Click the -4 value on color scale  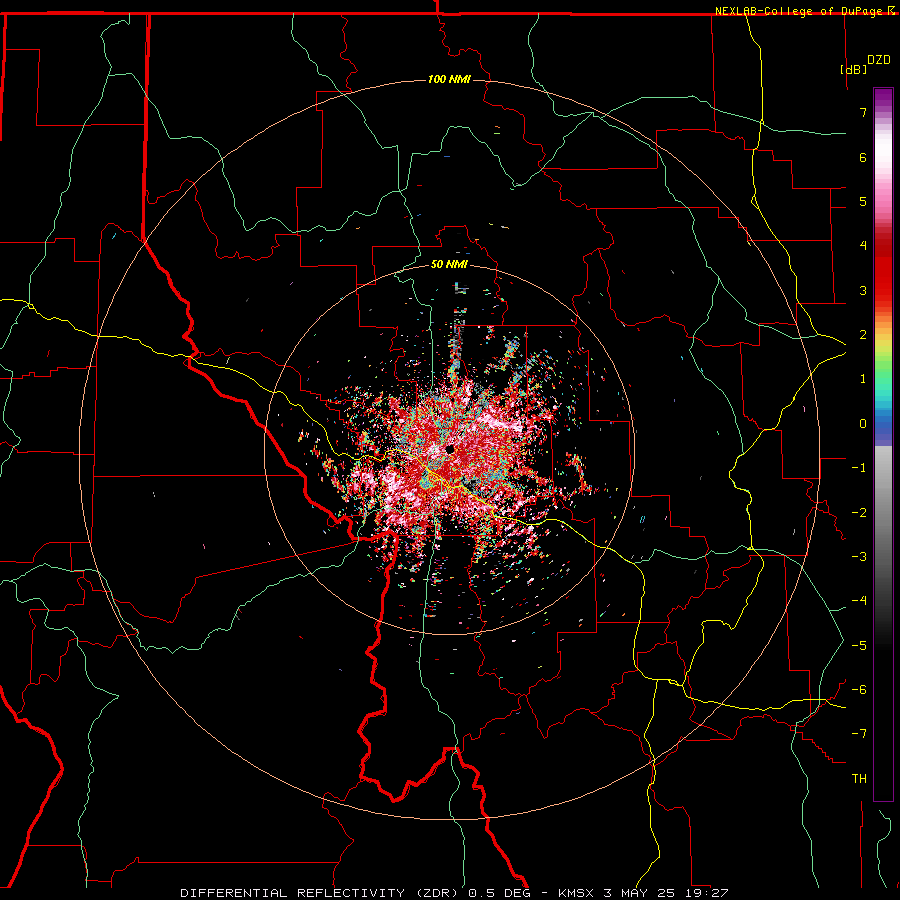click(859, 600)
